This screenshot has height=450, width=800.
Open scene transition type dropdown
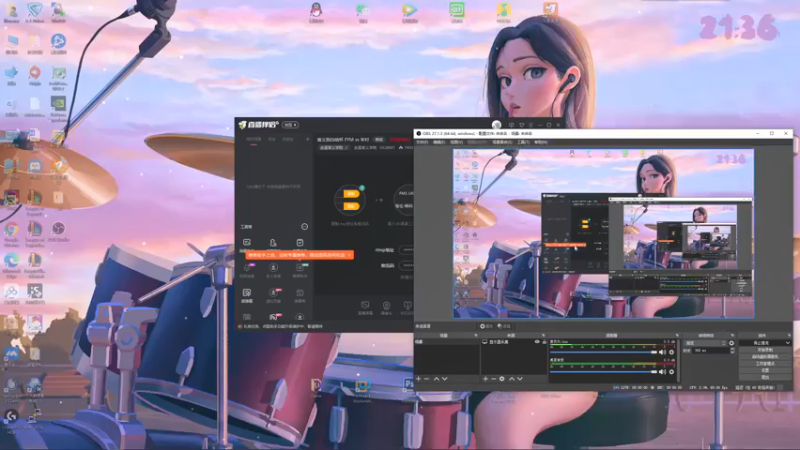pyautogui.click(x=706, y=343)
